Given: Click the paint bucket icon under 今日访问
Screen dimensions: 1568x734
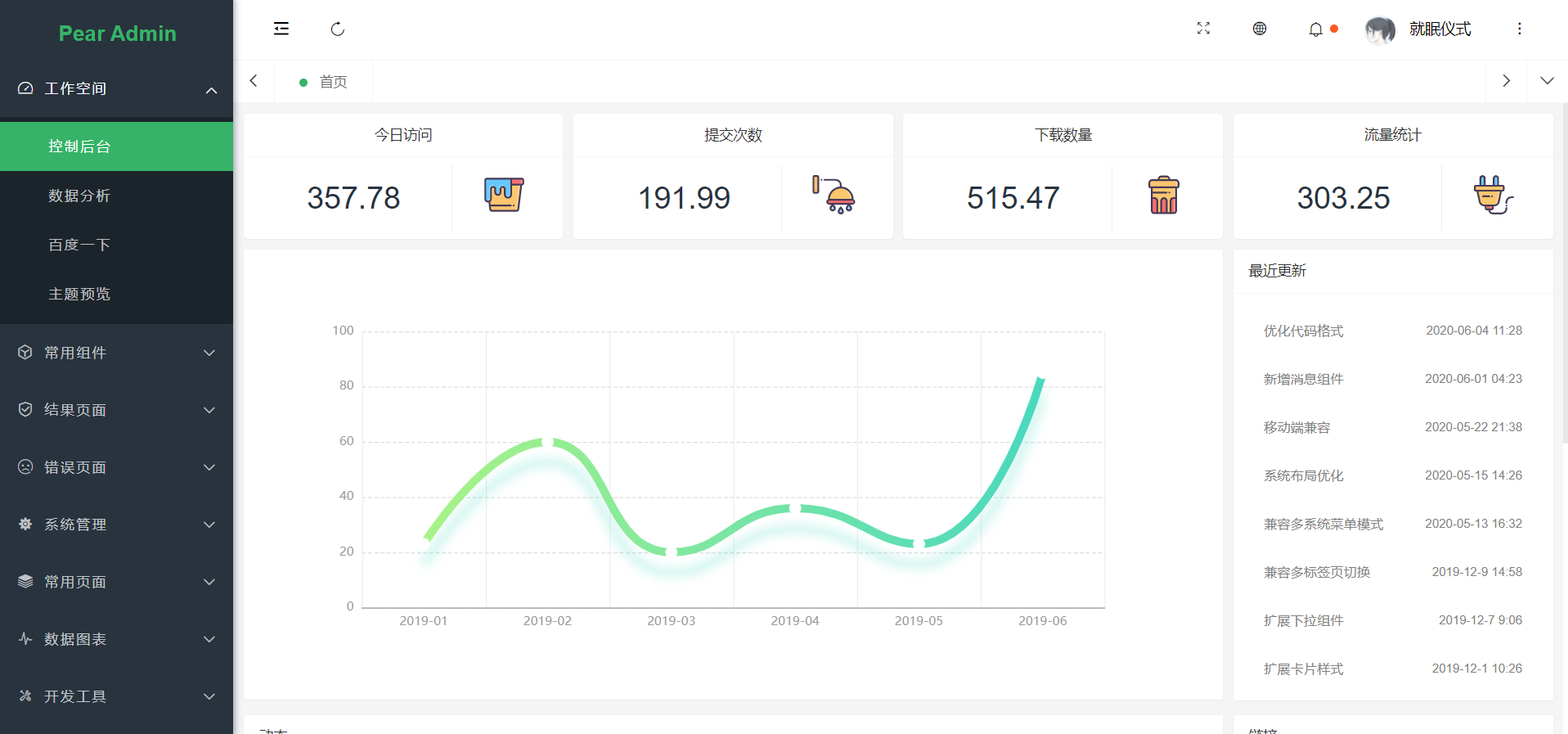Looking at the screenshot, I should click(x=504, y=195).
